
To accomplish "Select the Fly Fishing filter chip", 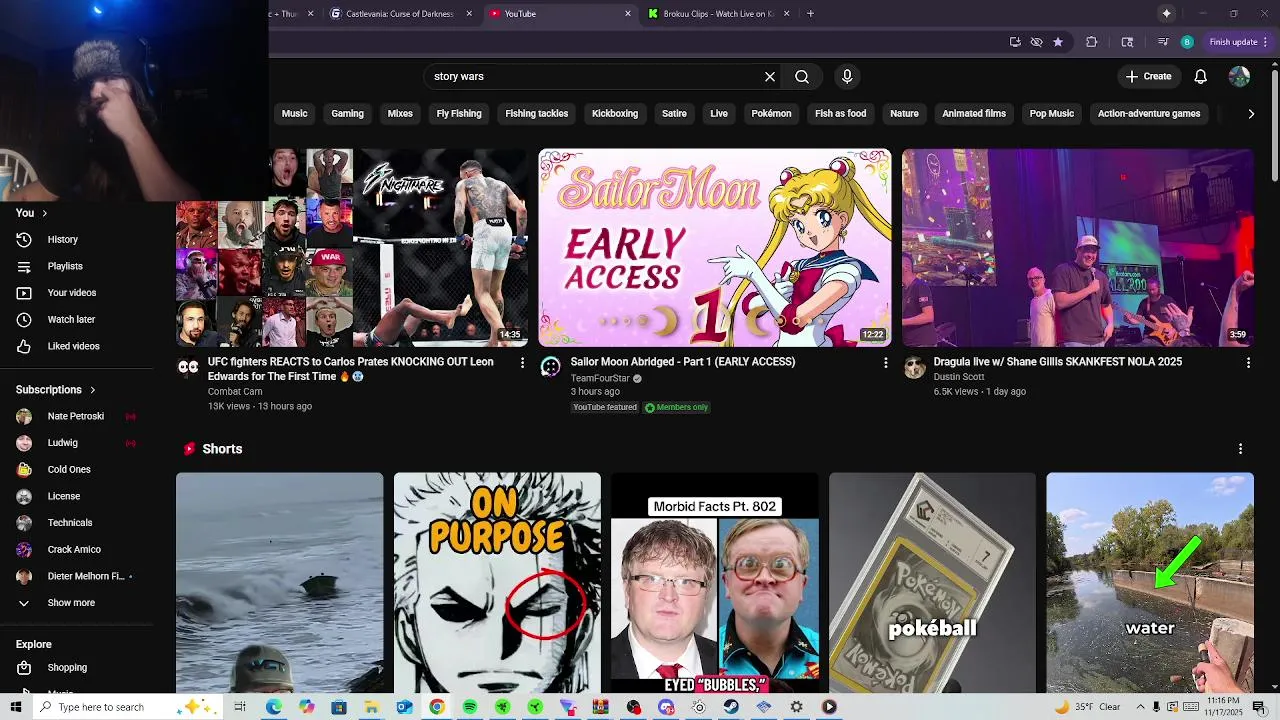I will (x=459, y=113).
